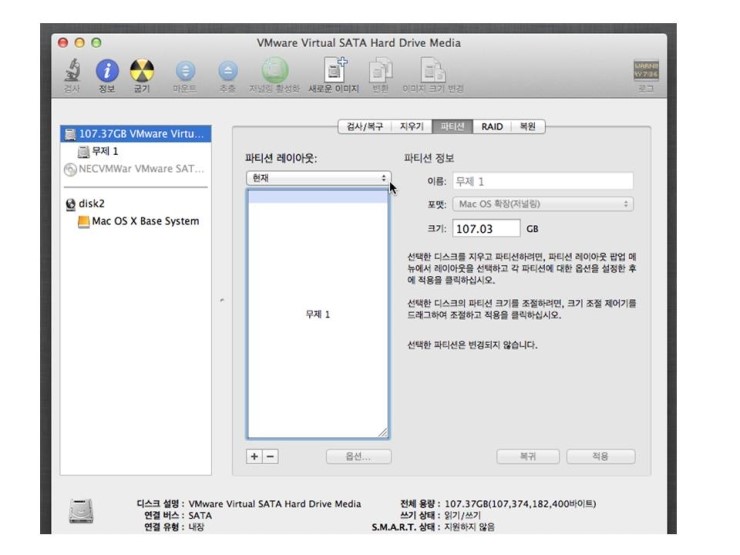The width and height of the screenshot is (740, 555).
Task: Switch to the 지우기 (Erase) tab
Action: coord(412,127)
